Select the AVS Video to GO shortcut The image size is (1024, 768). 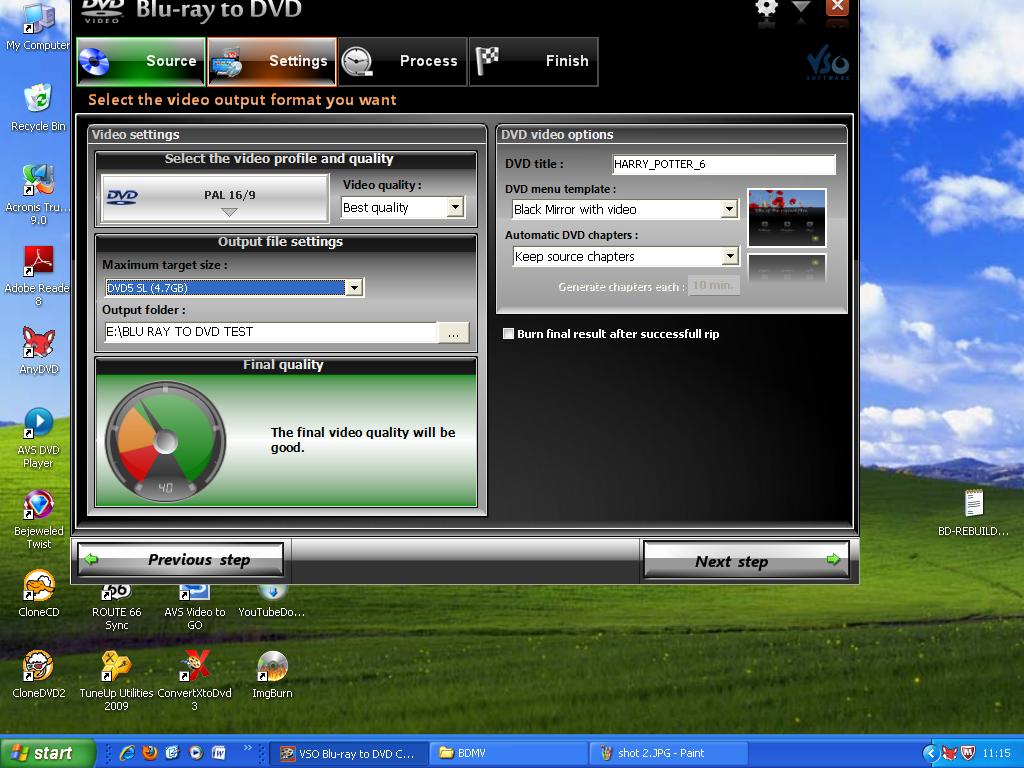(x=195, y=608)
